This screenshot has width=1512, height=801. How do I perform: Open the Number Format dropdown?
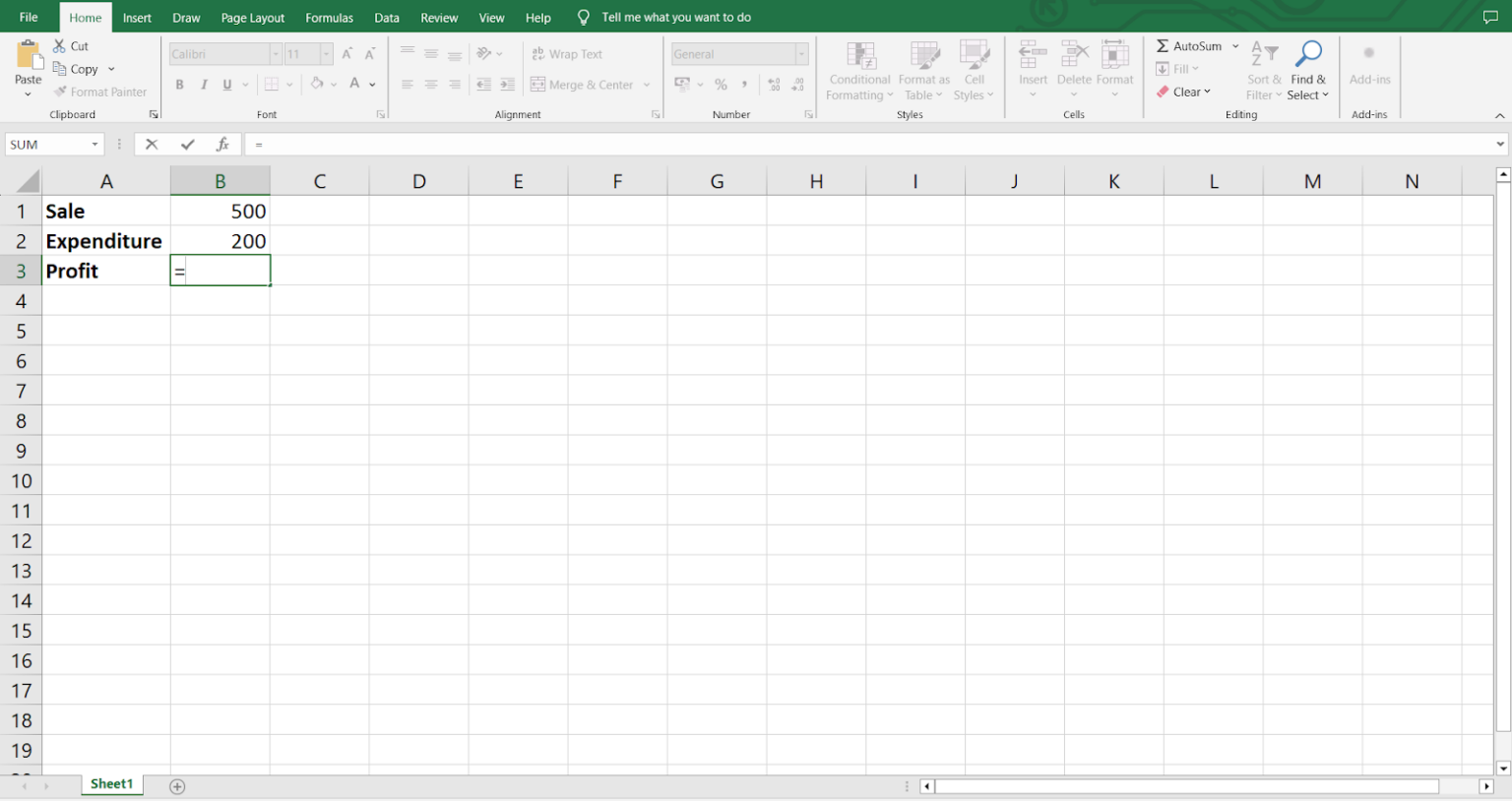[800, 53]
